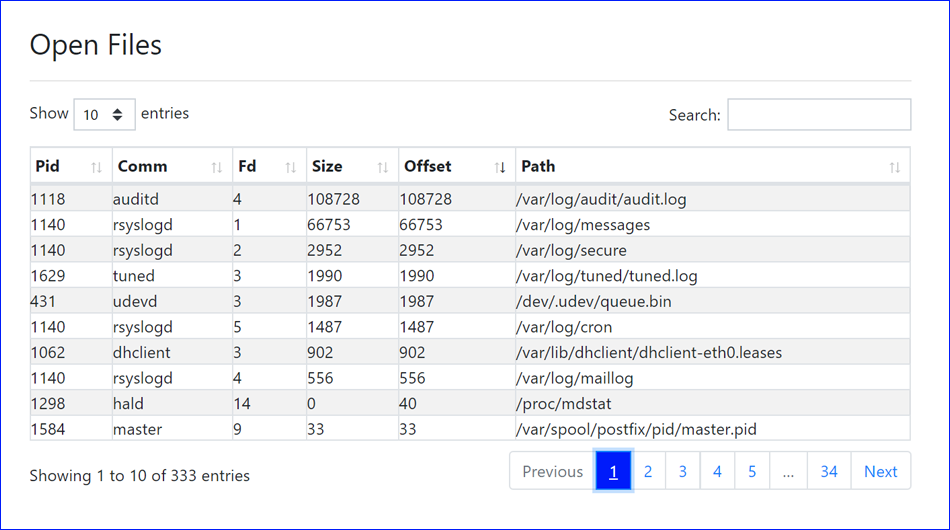Select /var/spool/postfix/pid/master.pid path
The image size is (950, 530).
(x=712, y=429)
